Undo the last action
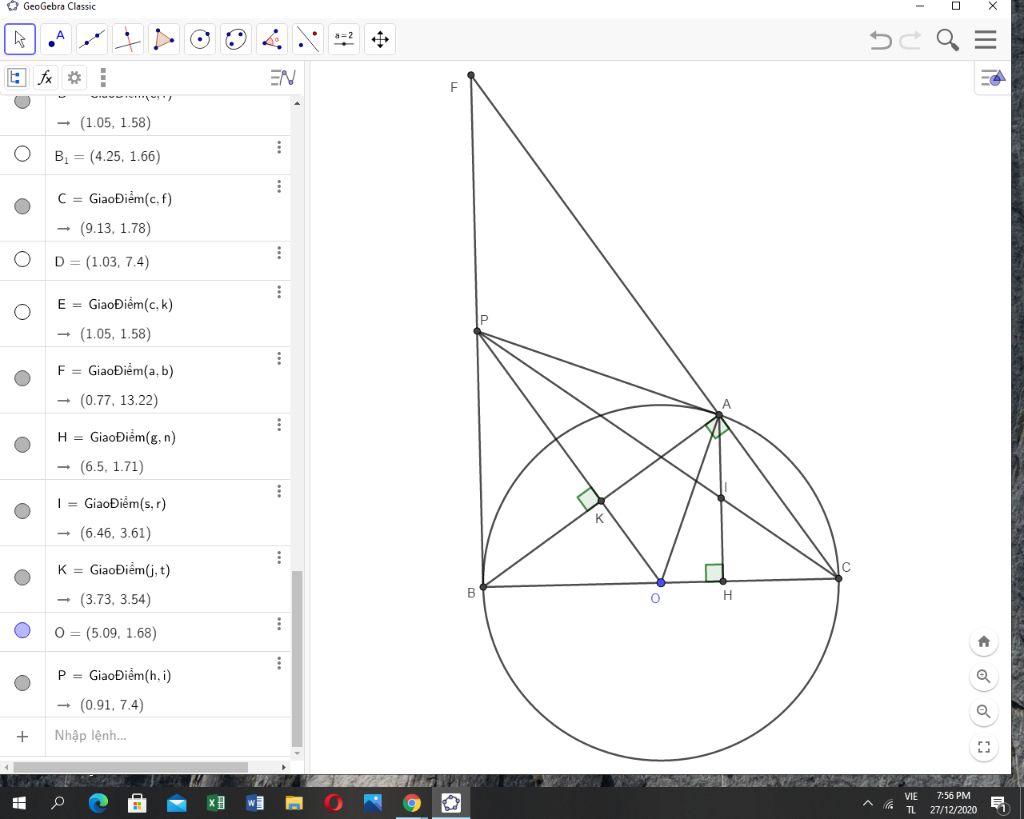The width and height of the screenshot is (1024, 819). (880, 40)
